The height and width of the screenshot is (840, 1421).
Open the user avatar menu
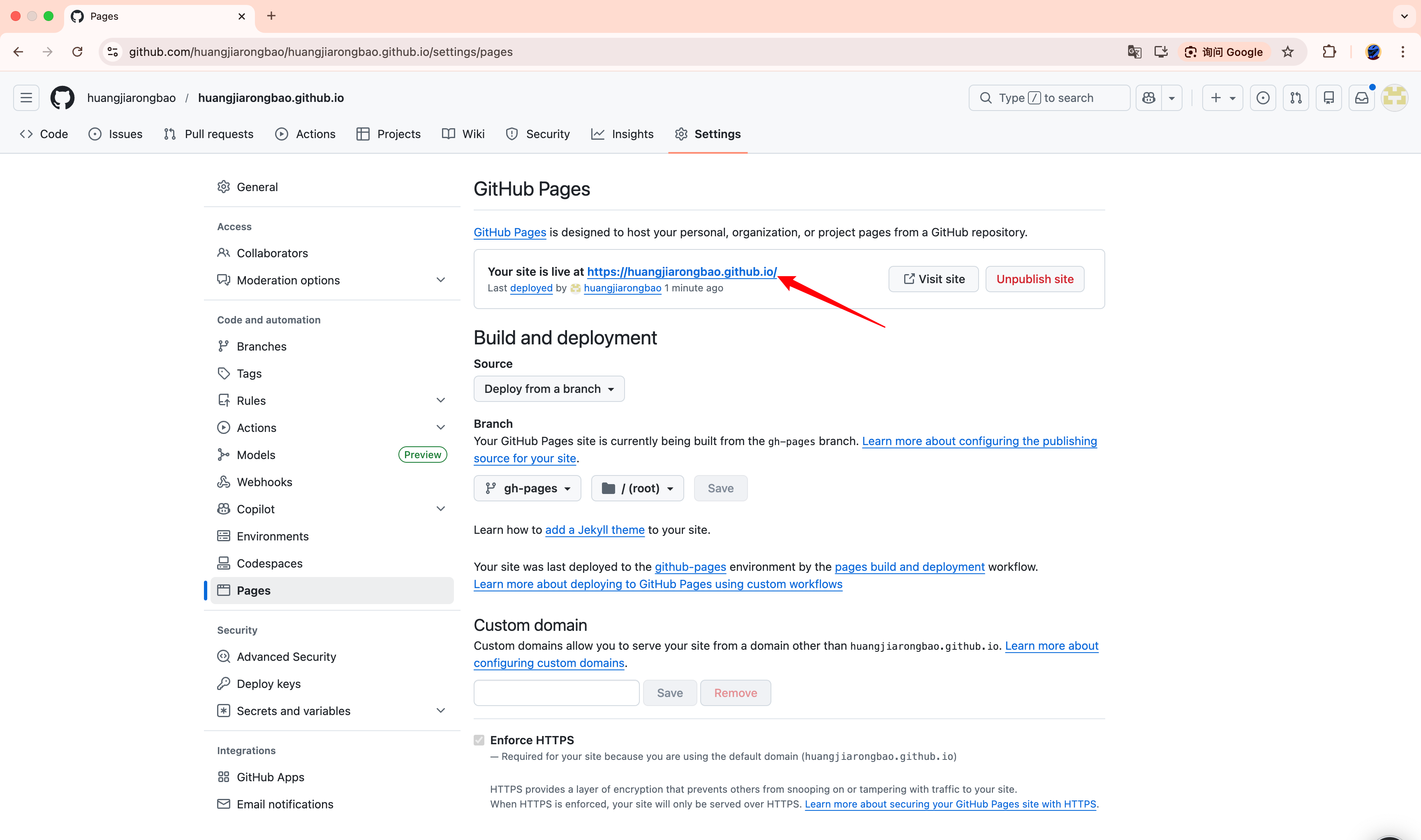(x=1394, y=98)
